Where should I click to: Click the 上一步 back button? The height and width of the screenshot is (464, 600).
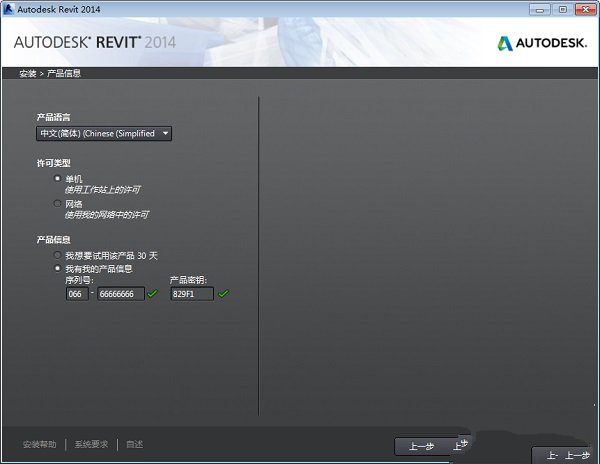(421, 446)
